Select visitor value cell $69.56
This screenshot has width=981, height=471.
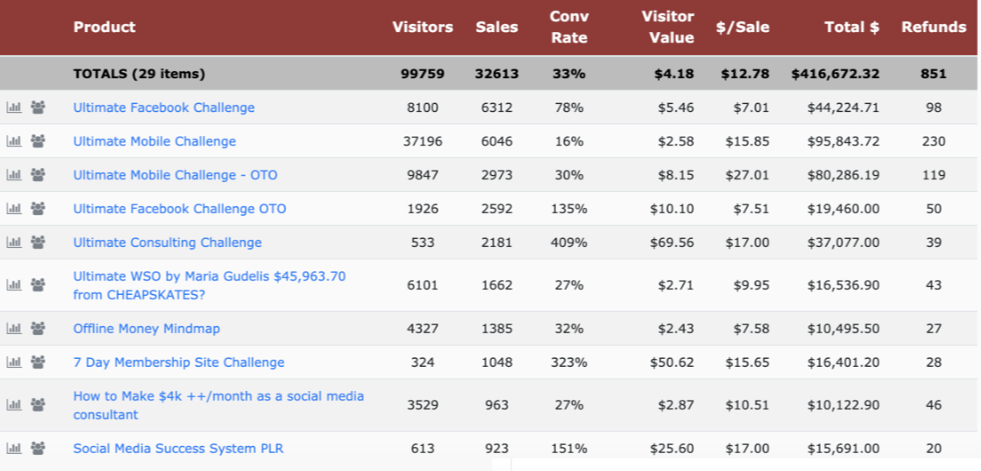point(673,243)
